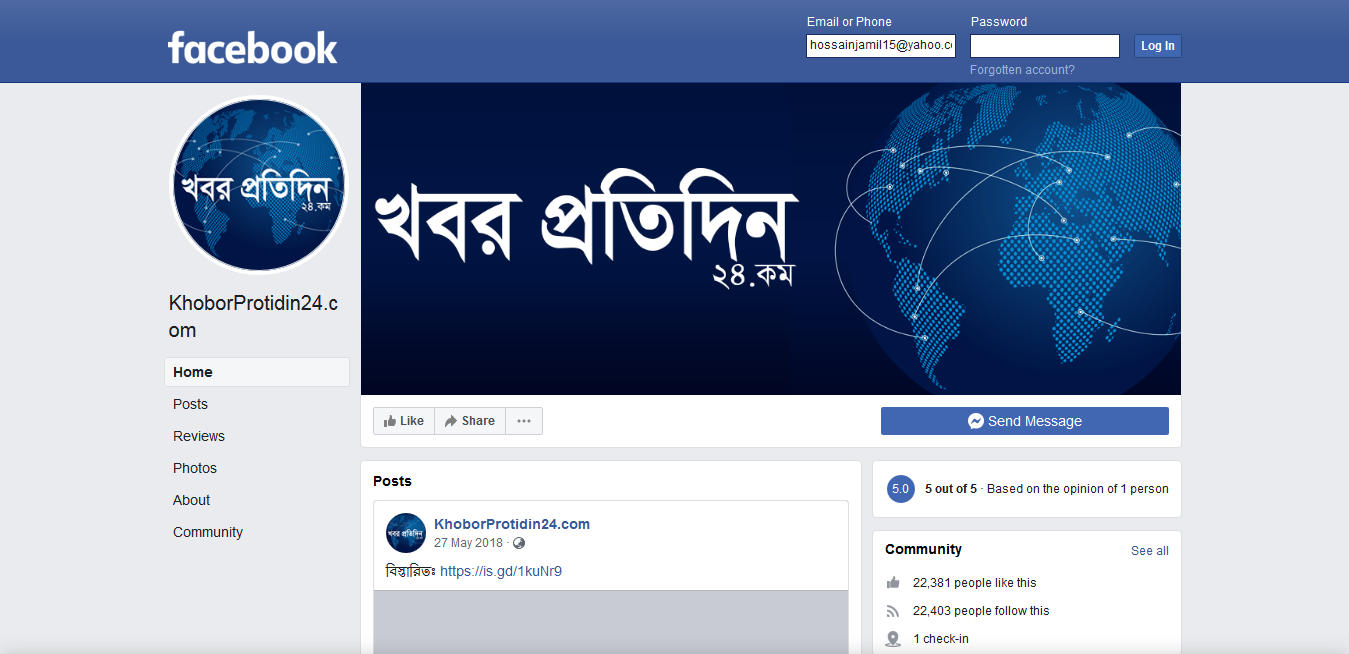Click the globe public-audience icon on post

pyautogui.click(x=518, y=543)
